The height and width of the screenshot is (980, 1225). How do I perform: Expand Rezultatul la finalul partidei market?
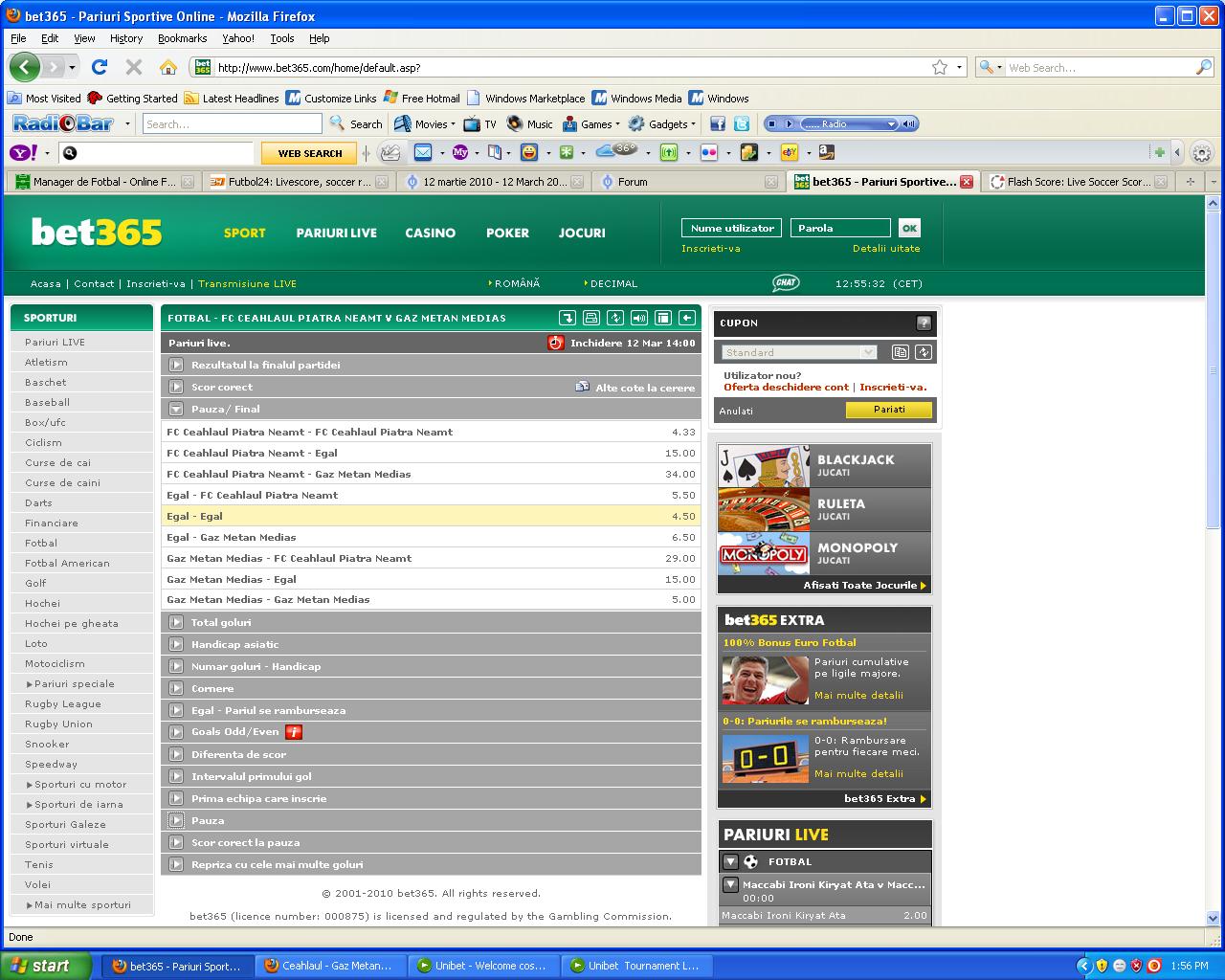tap(176, 365)
